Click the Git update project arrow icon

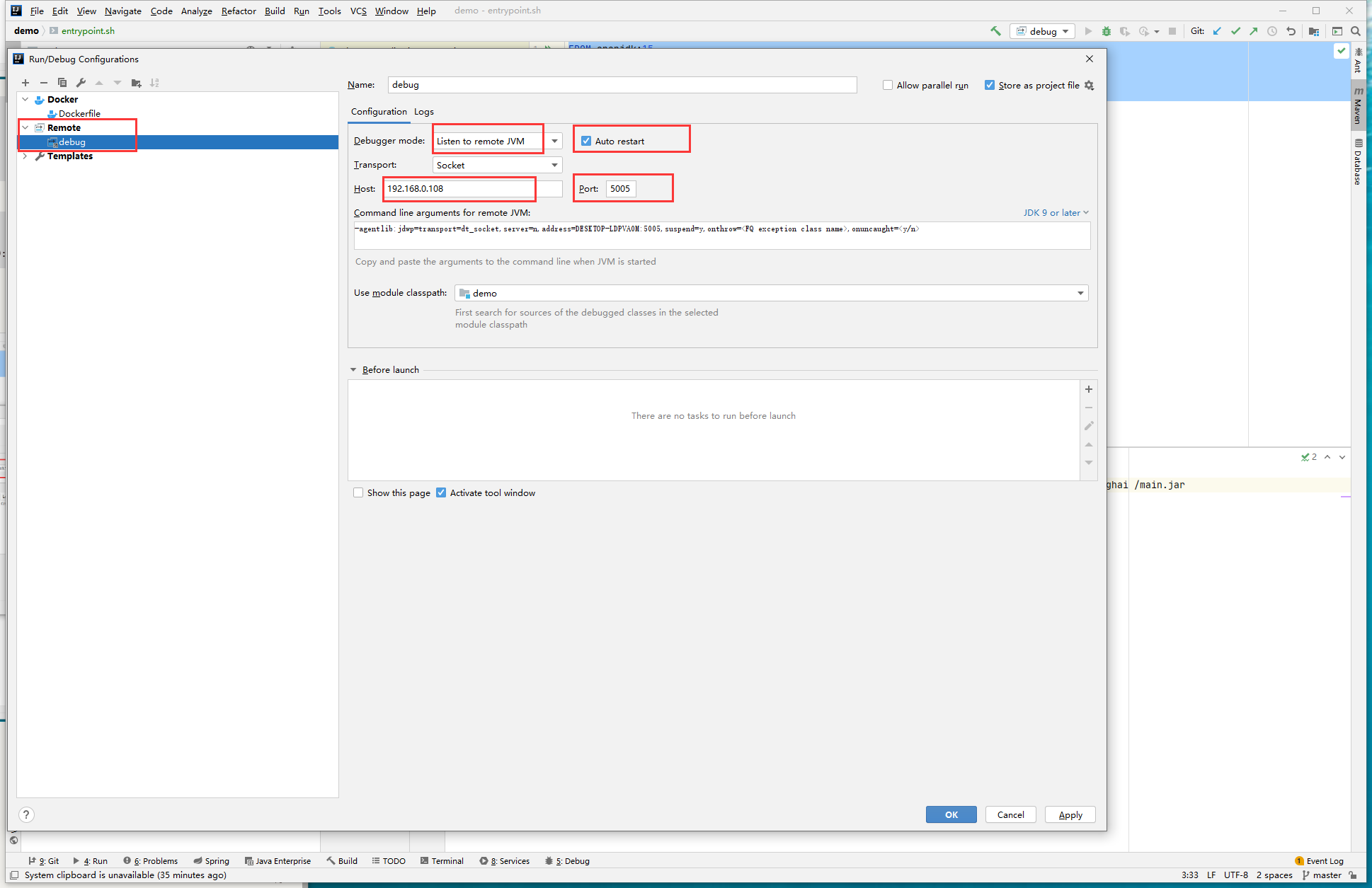1217,31
